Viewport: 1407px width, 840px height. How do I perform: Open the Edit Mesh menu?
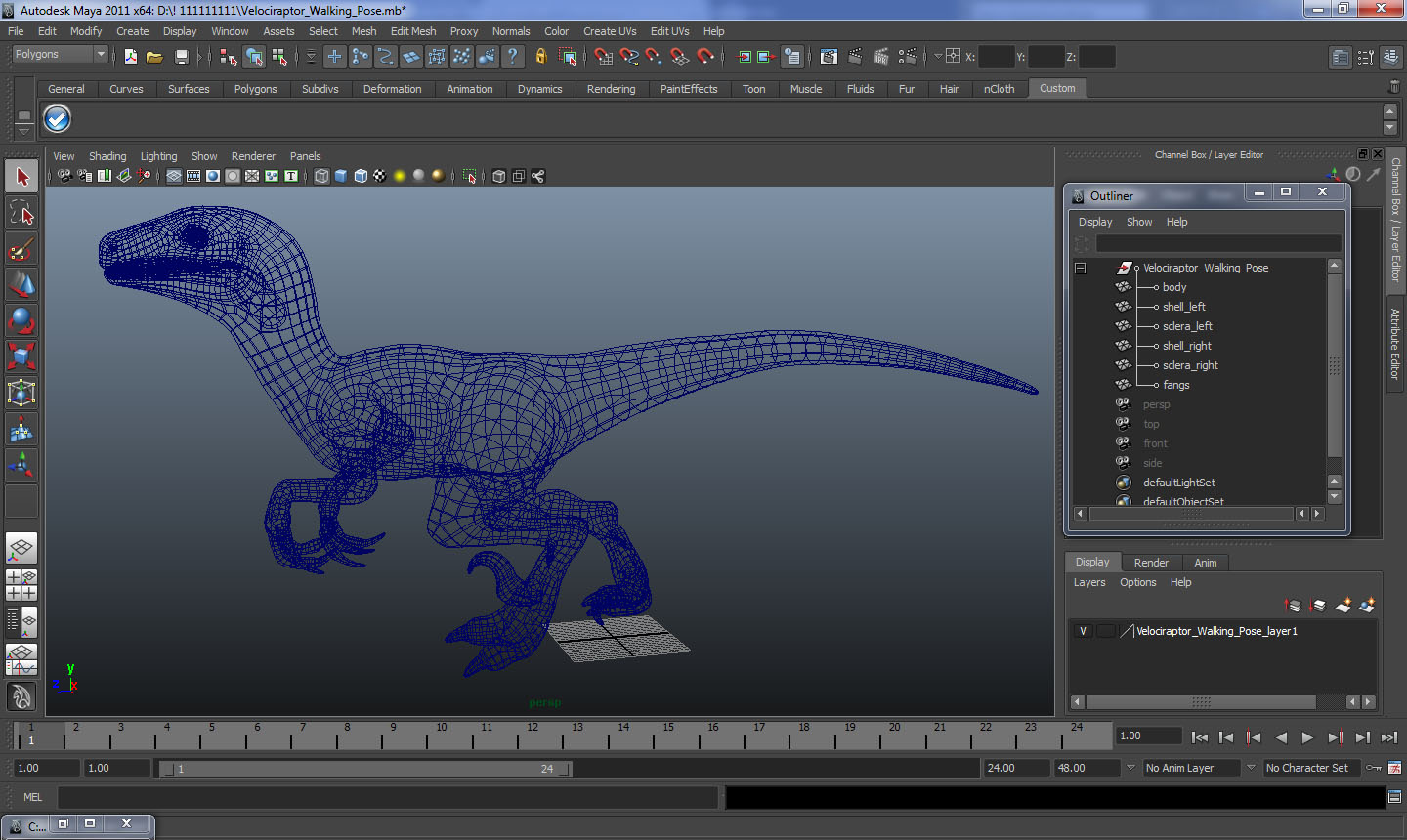pyautogui.click(x=412, y=31)
